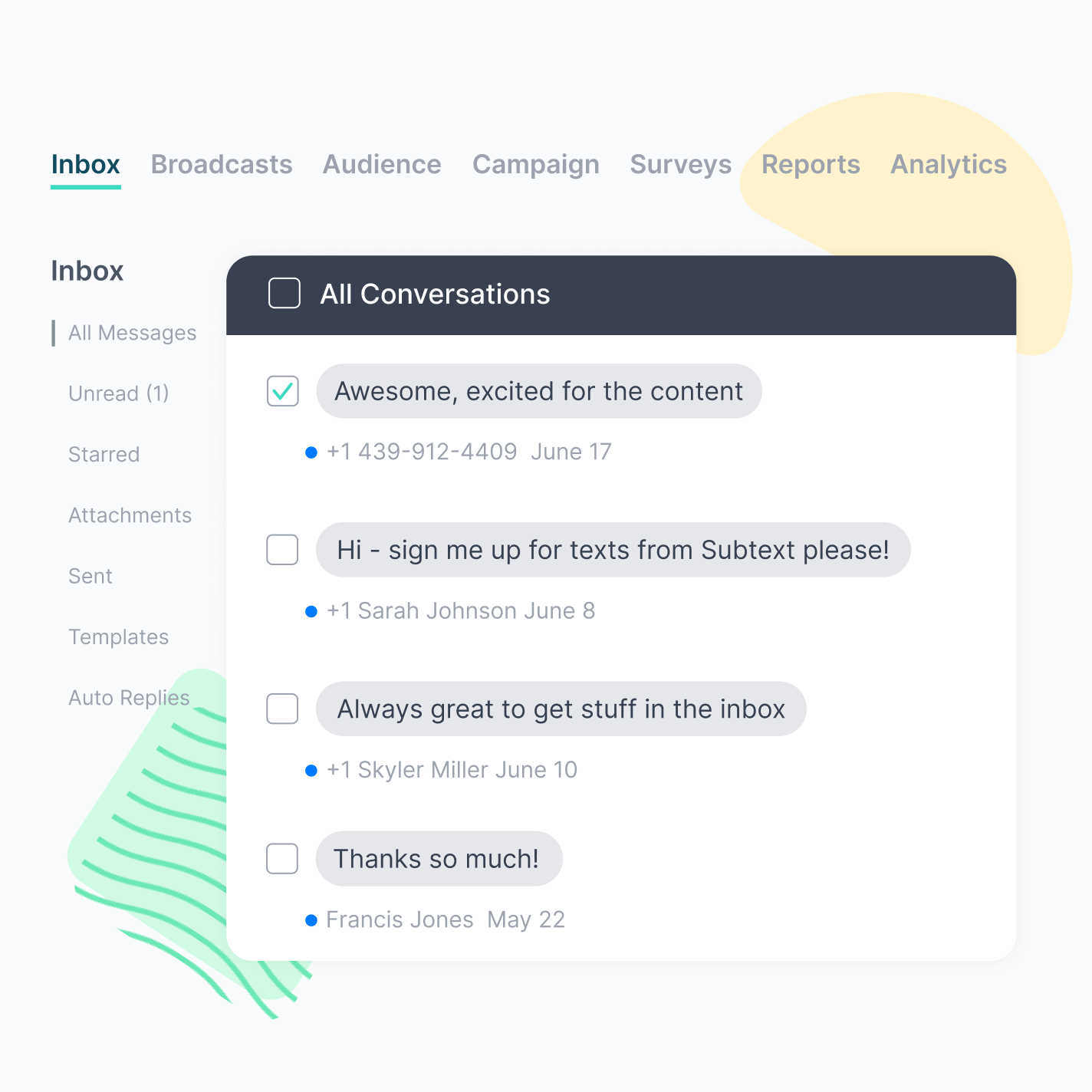Switch to the Audience tab

[382, 164]
